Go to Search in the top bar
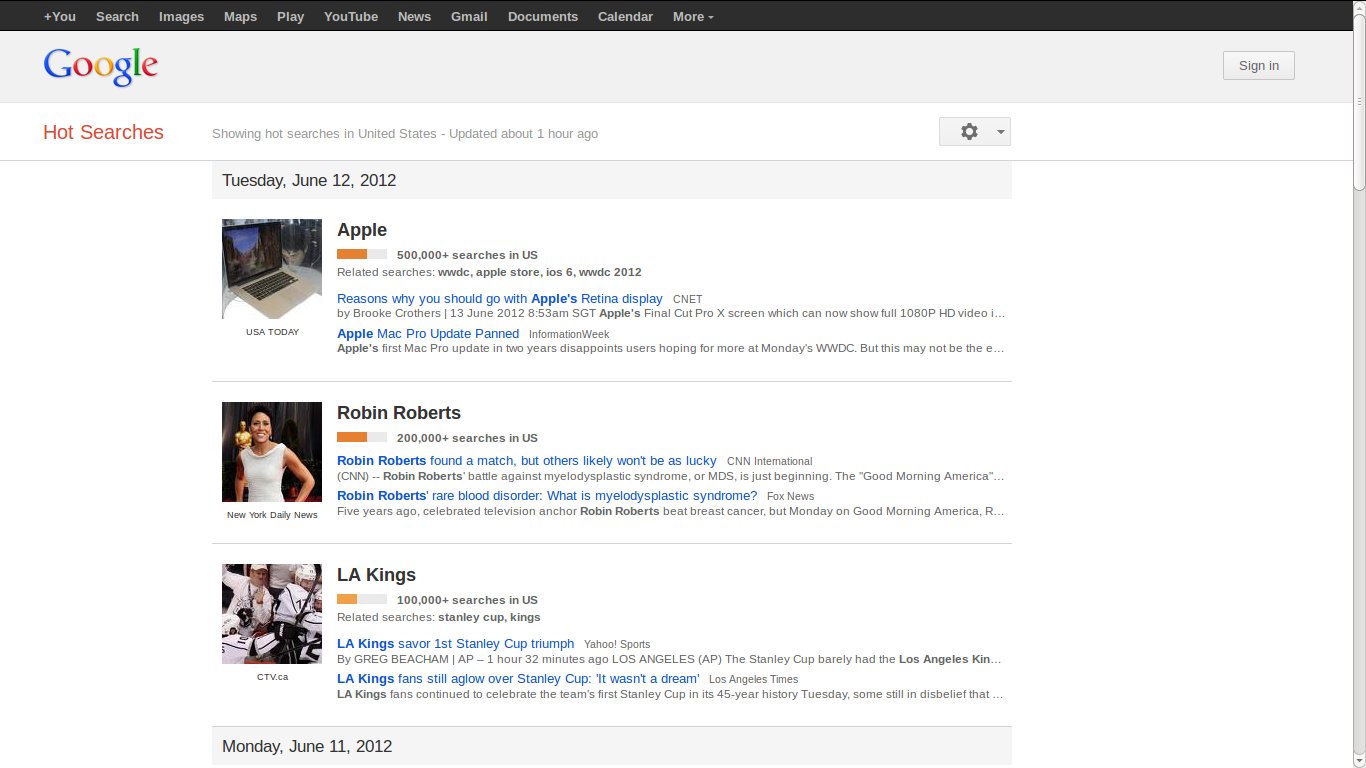Image resolution: width=1366 pixels, height=768 pixels. pos(117,16)
